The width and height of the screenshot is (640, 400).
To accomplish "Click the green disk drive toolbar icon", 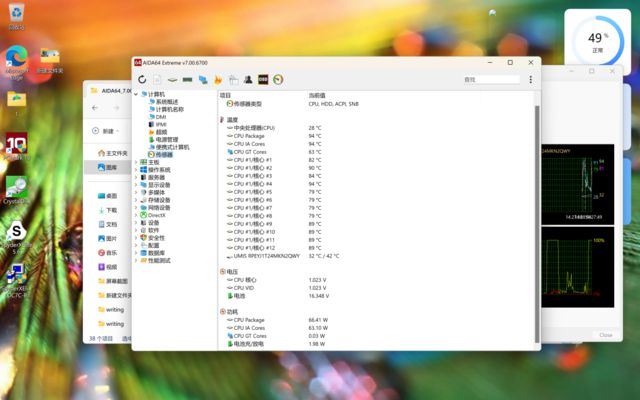I will [x=172, y=80].
